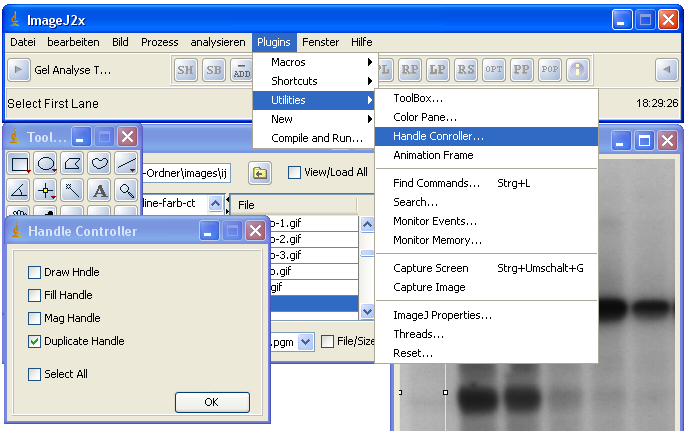The image size is (687, 431).
Task: Uncheck Duplicate Handle checkbox
Action: (x=34, y=341)
